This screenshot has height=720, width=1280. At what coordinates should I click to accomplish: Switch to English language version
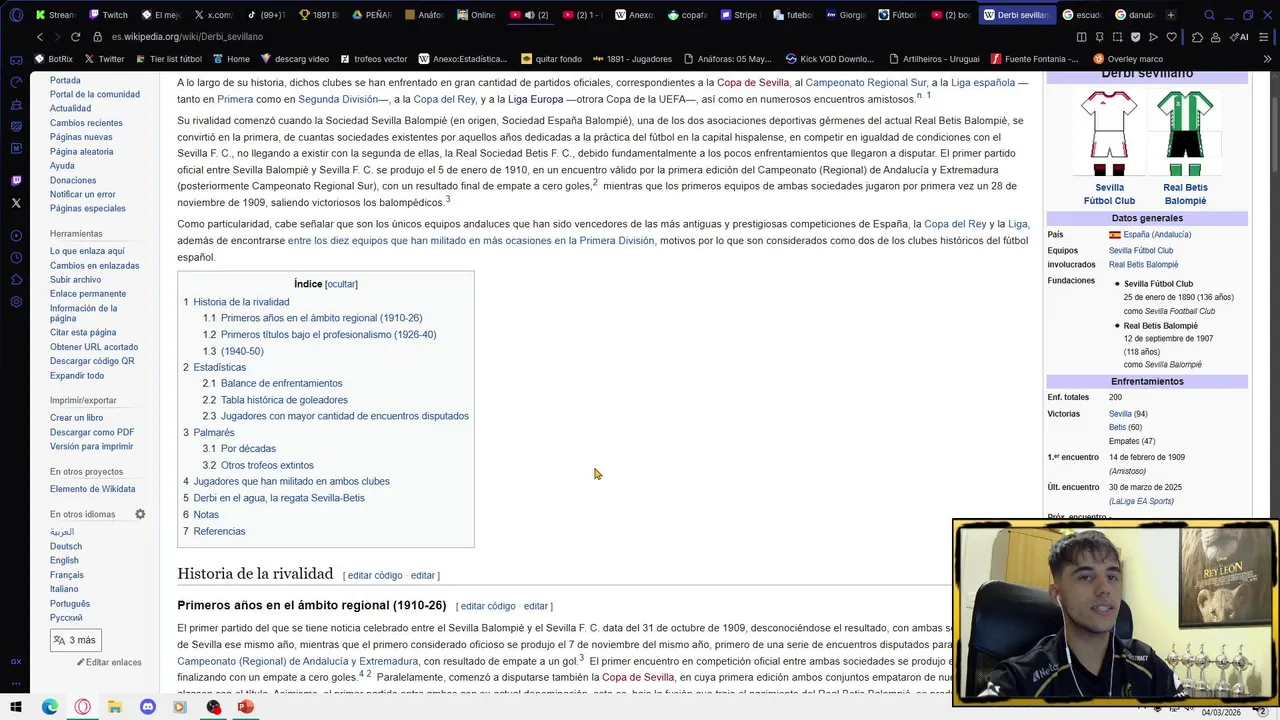coord(64,561)
